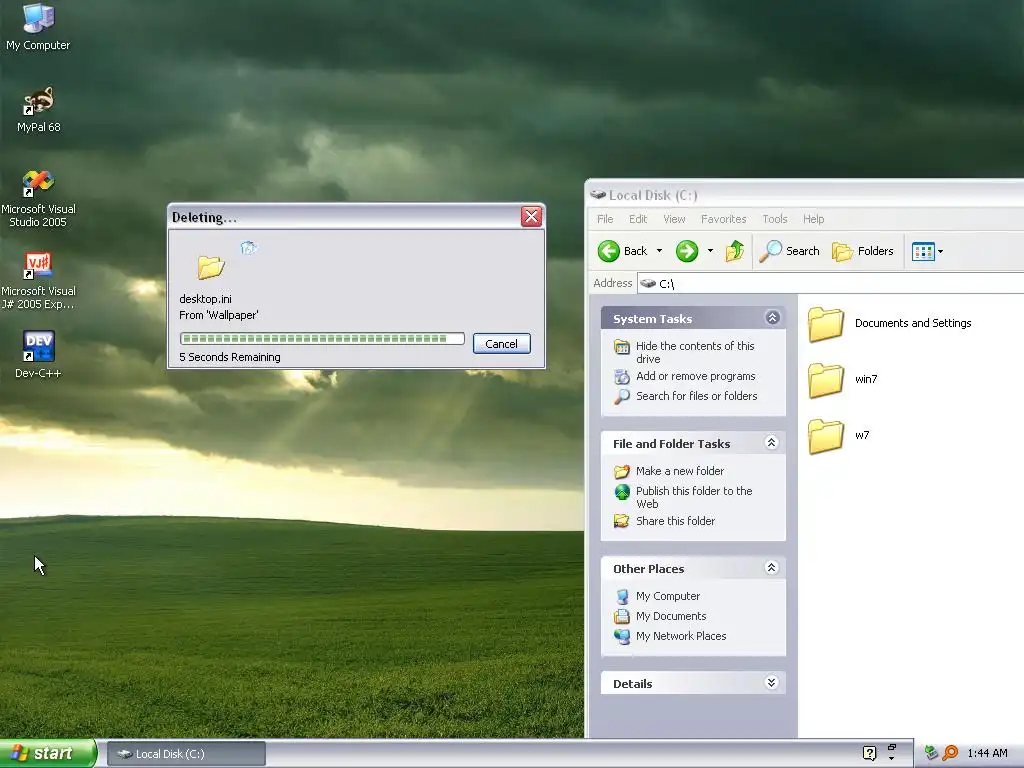Select the w7 folder
The image size is (1024, 768).
[x=839, y=436]
